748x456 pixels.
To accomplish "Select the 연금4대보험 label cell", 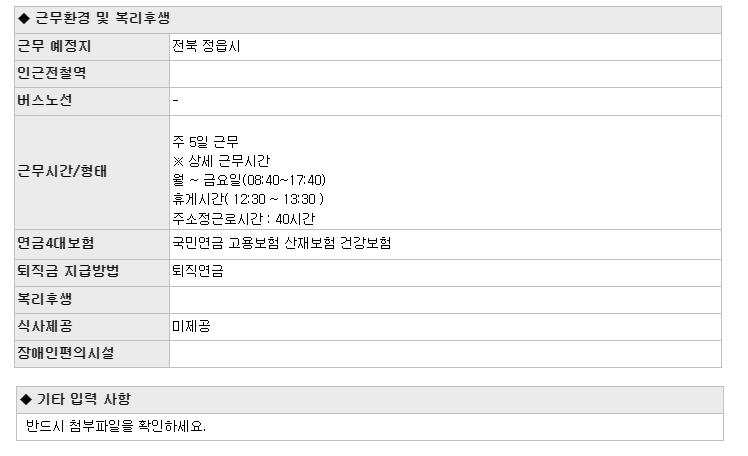I will [x=92, y=244].
